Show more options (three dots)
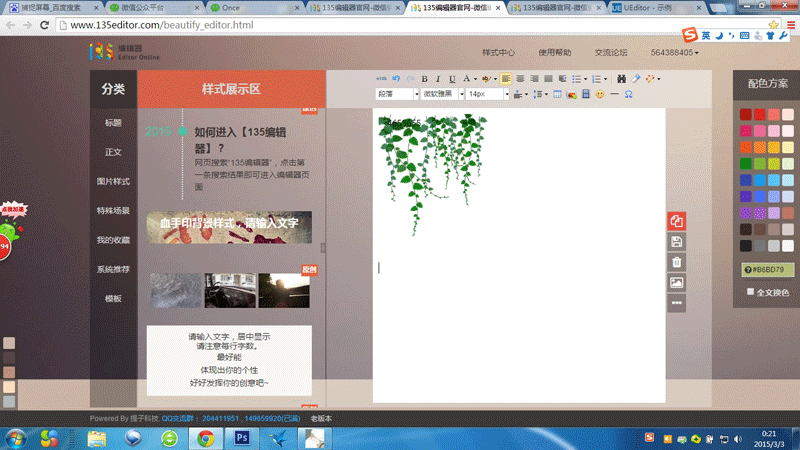800x450 pixels. point(677,303)
